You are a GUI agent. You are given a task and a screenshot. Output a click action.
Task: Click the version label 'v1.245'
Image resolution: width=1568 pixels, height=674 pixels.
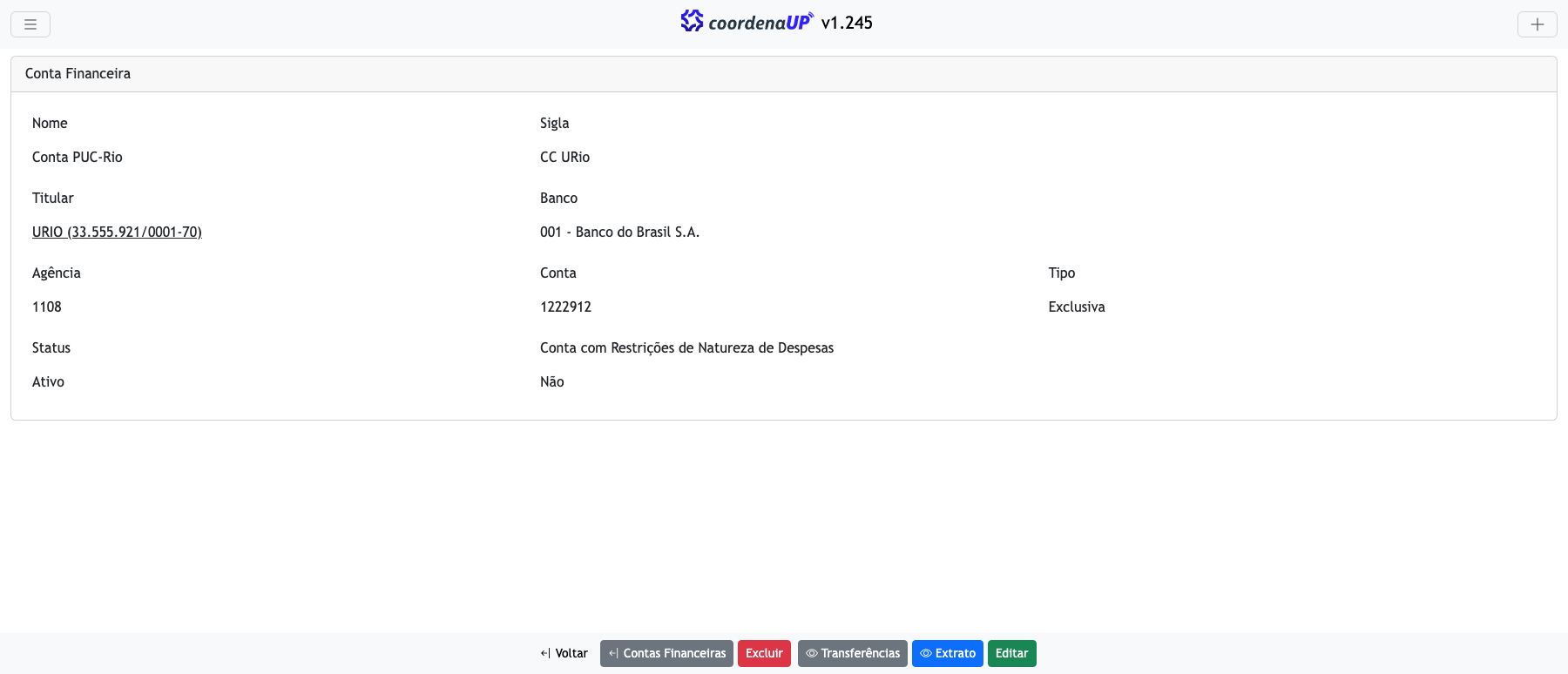pos(847,23)
